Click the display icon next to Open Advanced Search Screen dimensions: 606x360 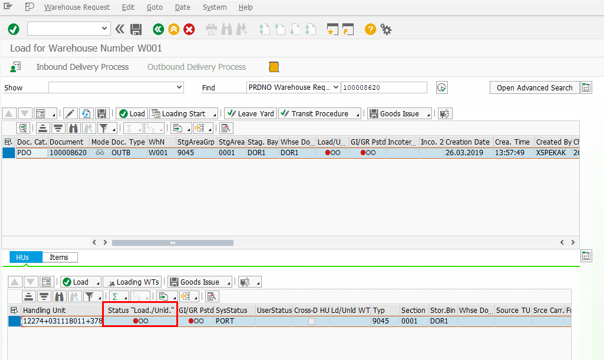pos(586,88)
